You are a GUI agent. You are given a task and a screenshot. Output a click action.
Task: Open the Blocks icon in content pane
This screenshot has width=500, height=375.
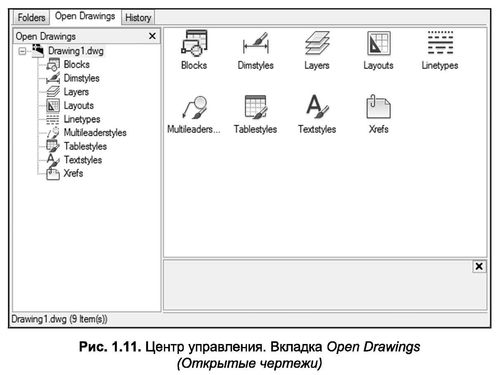[x=194, y=43]
